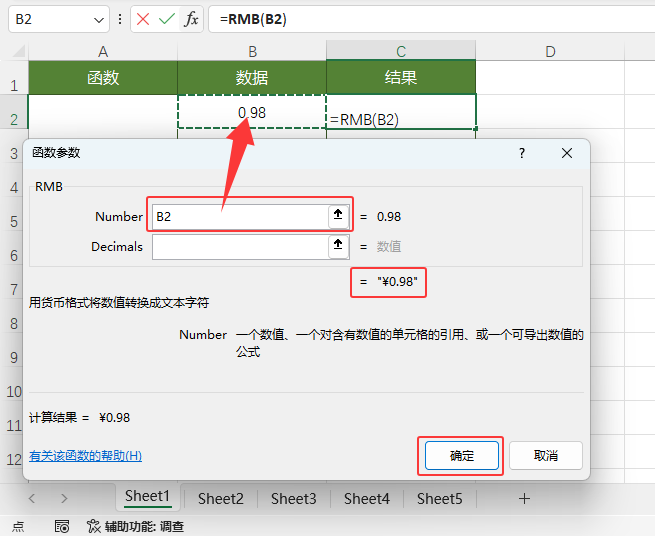Select column D header
This screenshot has height=536, width=655.
[550, 51]
